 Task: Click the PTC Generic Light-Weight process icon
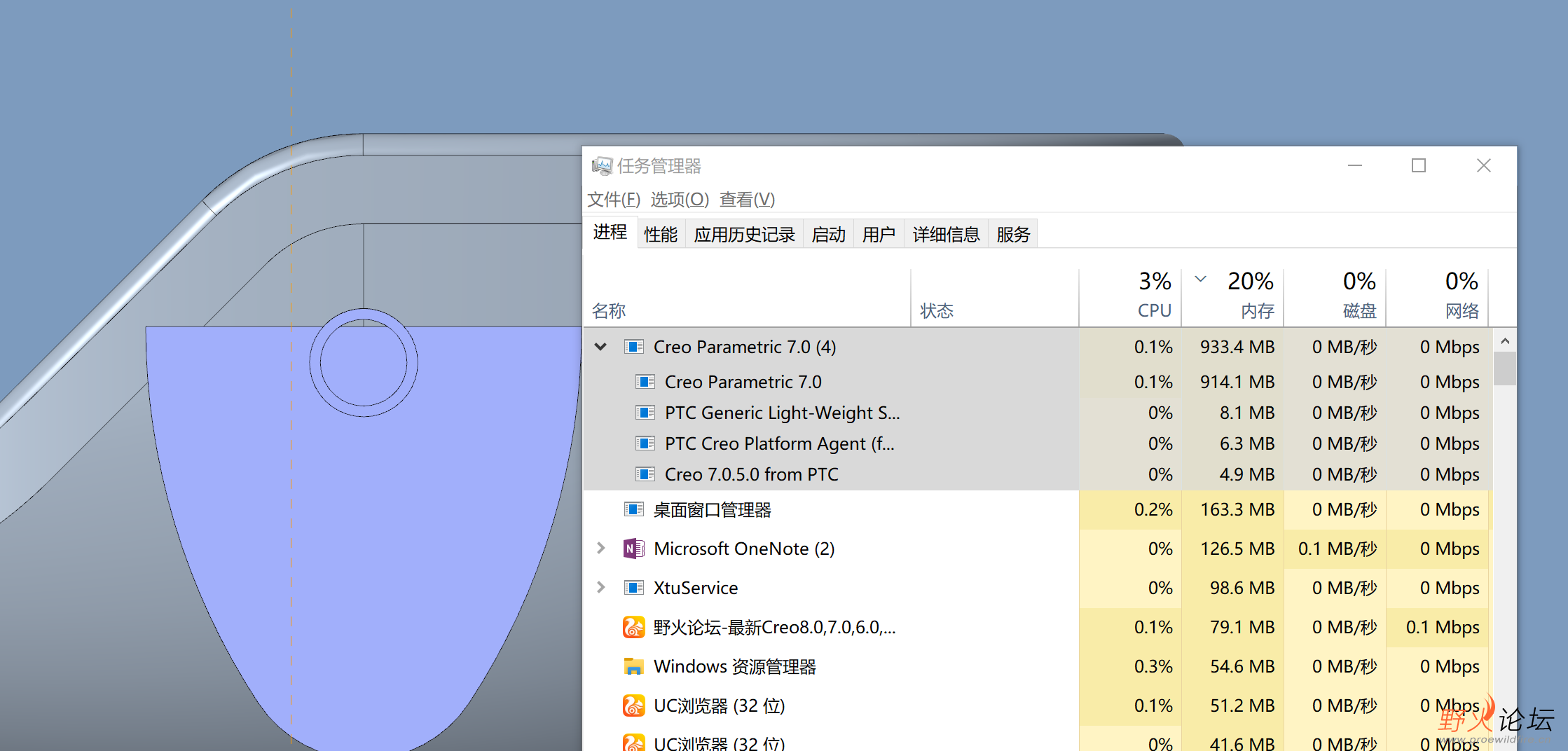(x=645, y=413)
